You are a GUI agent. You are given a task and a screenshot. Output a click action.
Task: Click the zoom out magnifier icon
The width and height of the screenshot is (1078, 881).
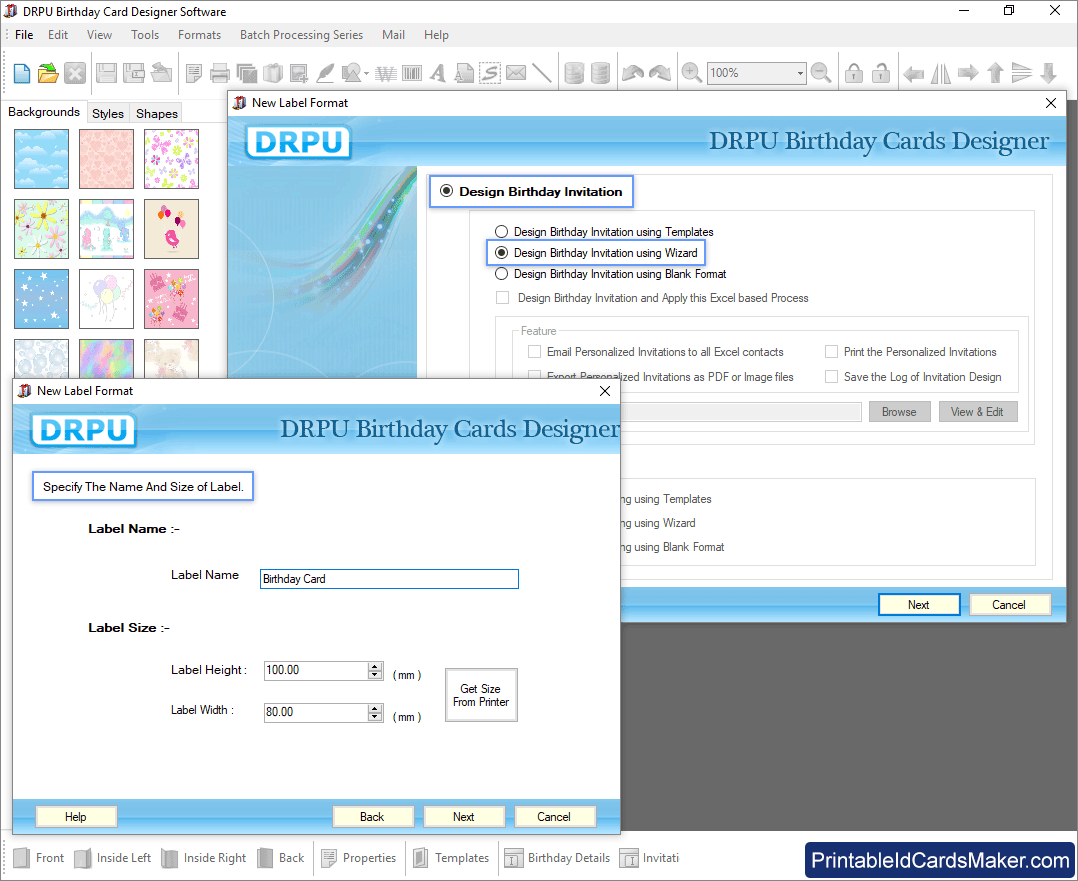point(821,73)
